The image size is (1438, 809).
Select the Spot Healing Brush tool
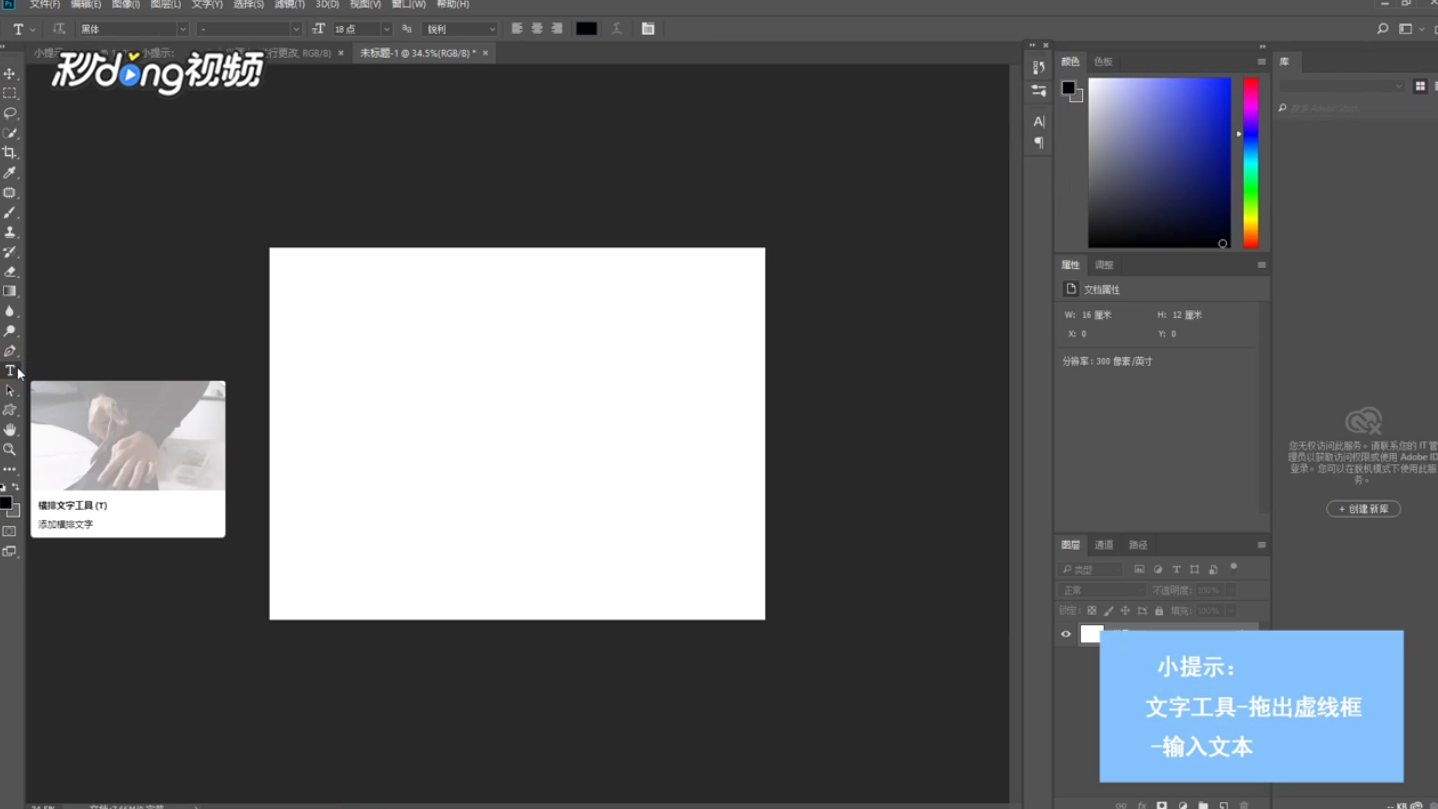point(10,193)
